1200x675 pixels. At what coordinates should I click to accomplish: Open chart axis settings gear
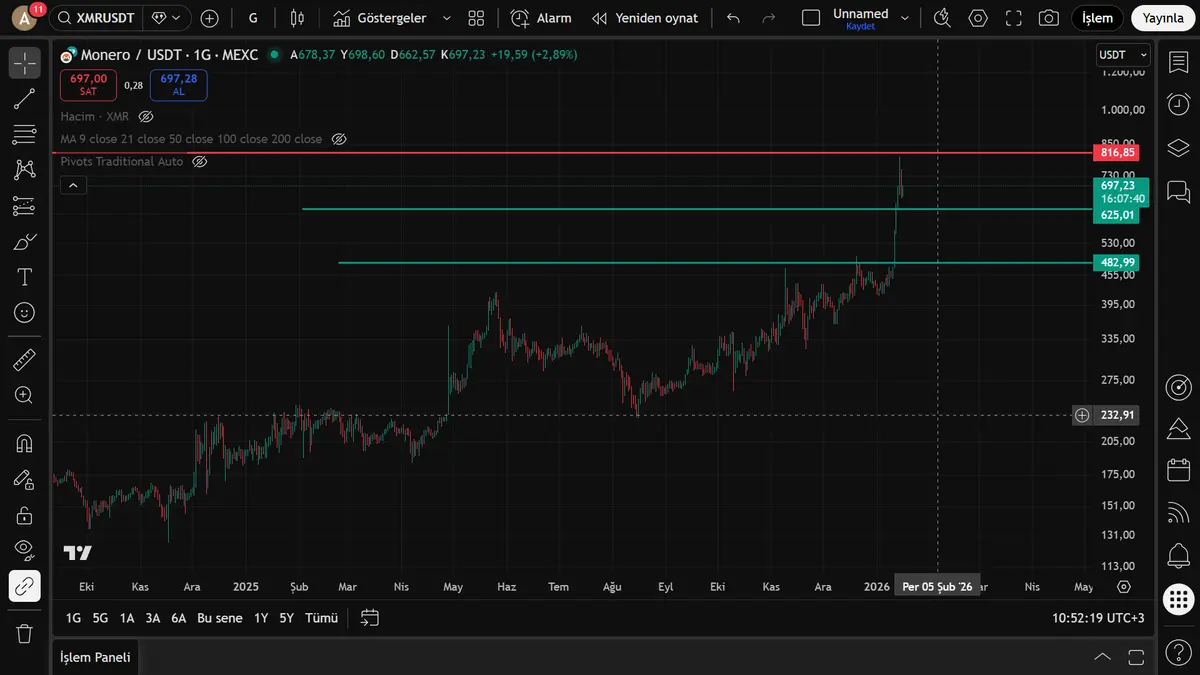click(1124, 587)
